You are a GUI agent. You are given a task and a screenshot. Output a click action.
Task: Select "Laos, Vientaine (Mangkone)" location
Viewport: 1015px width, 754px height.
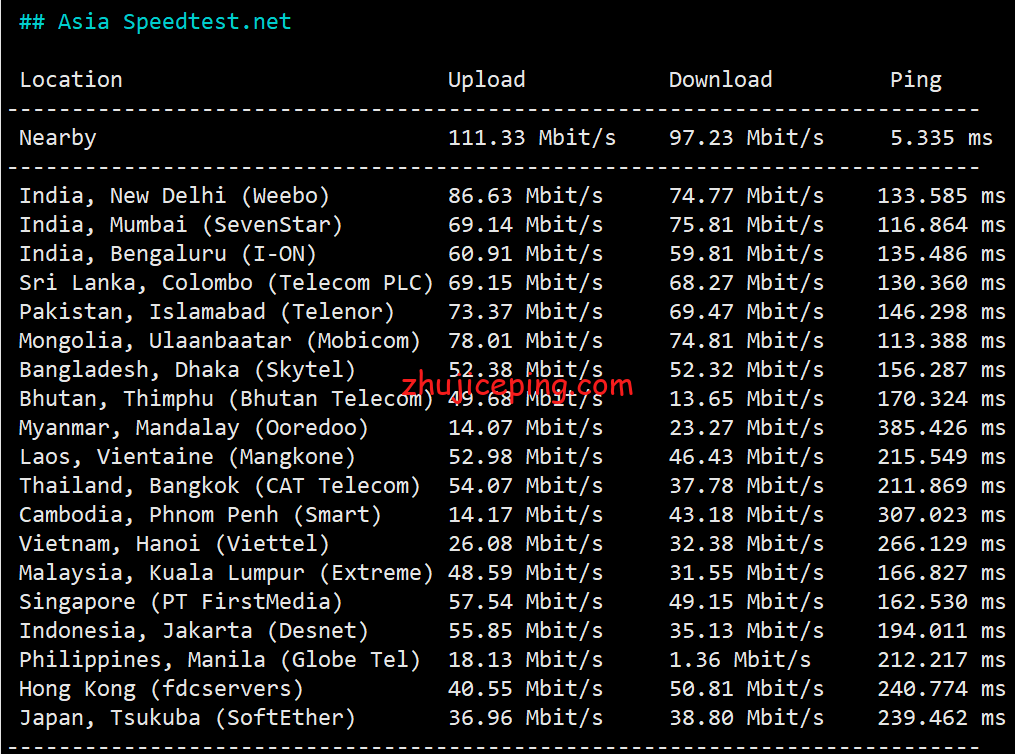[x=188, y=457]
